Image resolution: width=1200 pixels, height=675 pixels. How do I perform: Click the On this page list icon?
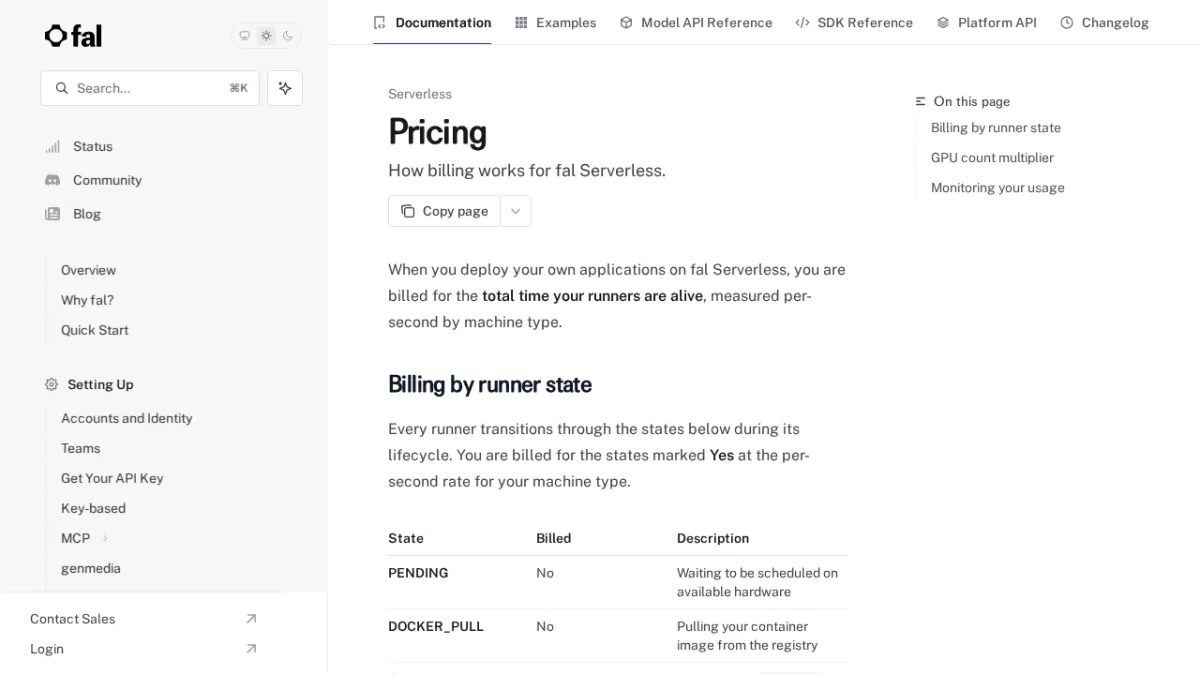tap(921, 102)
